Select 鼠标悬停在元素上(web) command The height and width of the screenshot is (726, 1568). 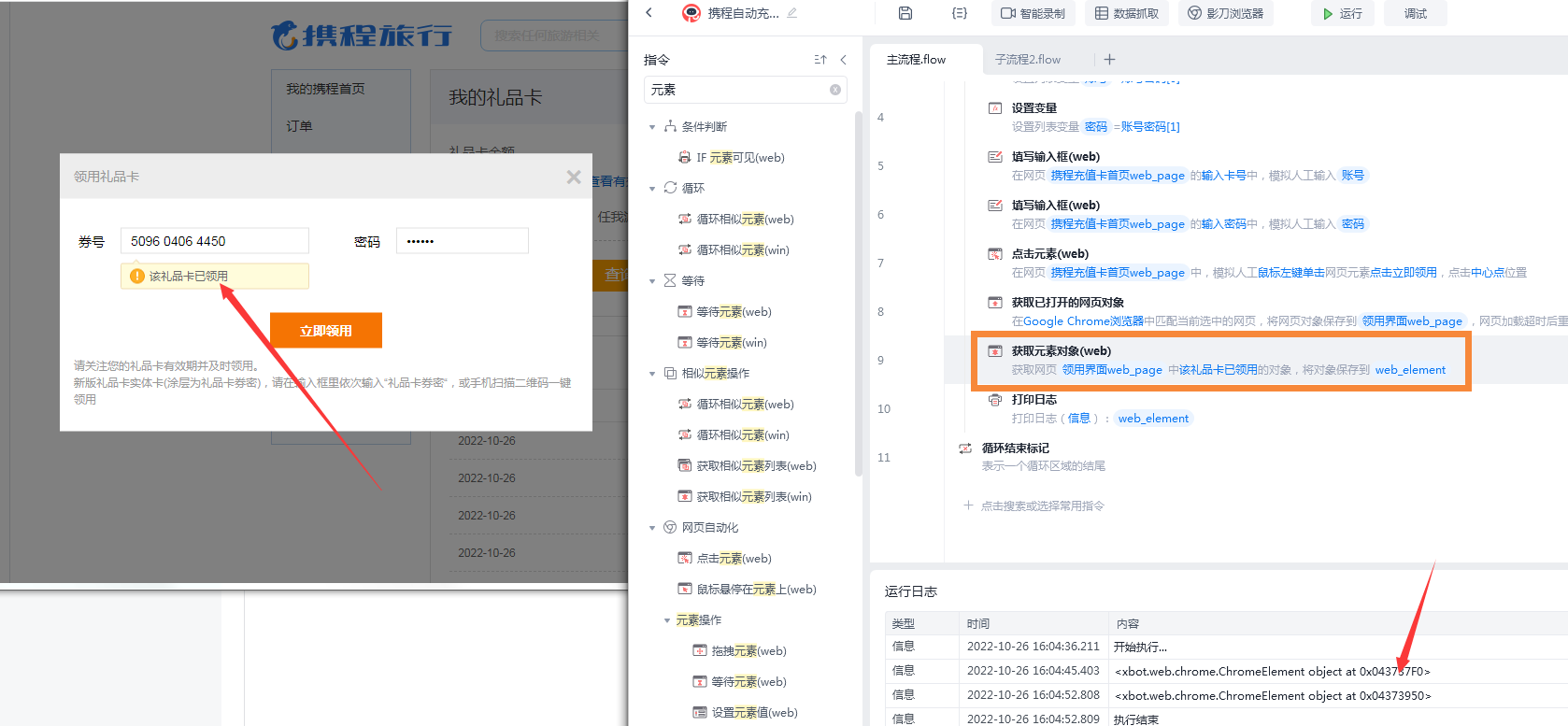click(756, 590)
